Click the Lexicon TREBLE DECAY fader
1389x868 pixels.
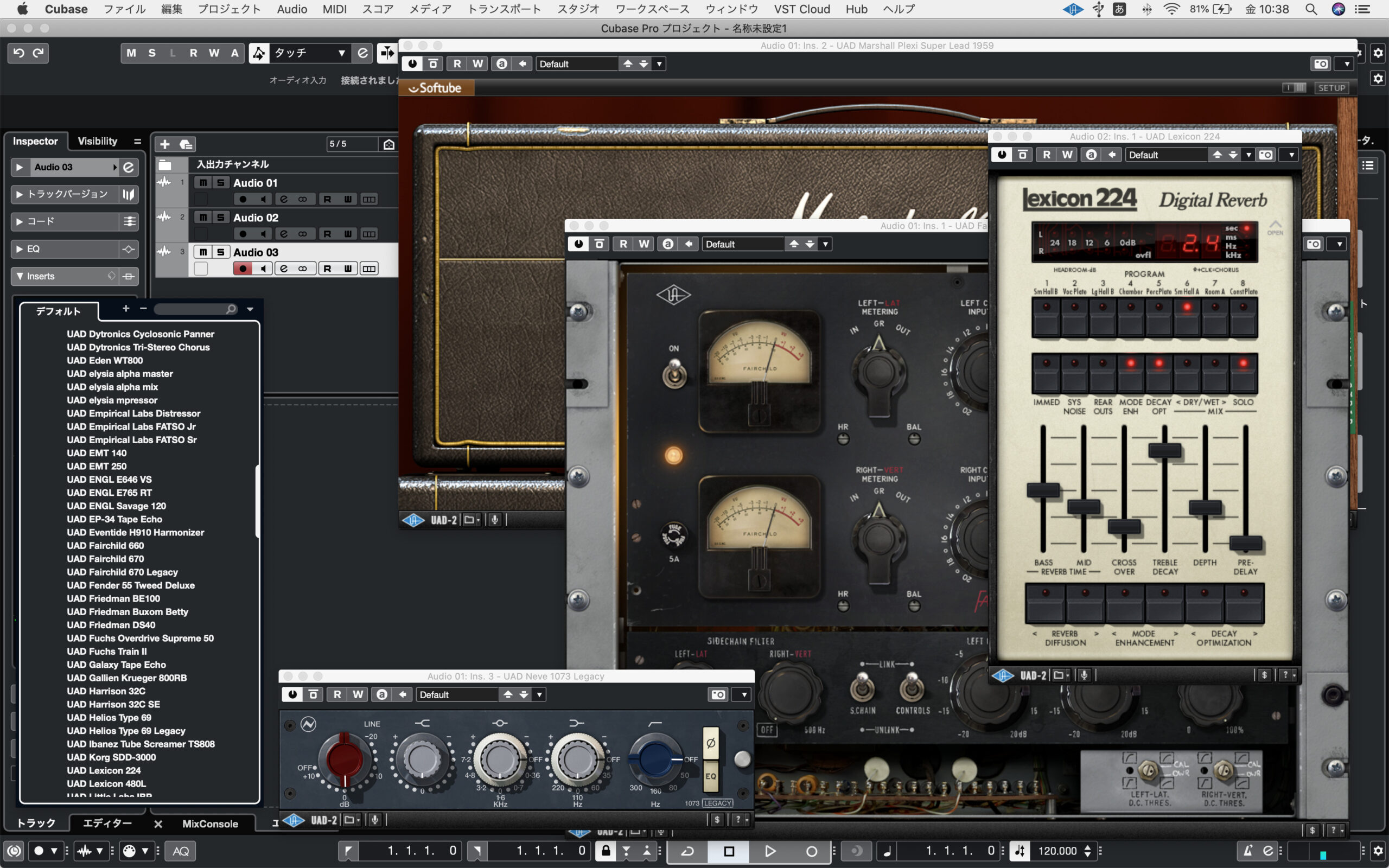1164,451
